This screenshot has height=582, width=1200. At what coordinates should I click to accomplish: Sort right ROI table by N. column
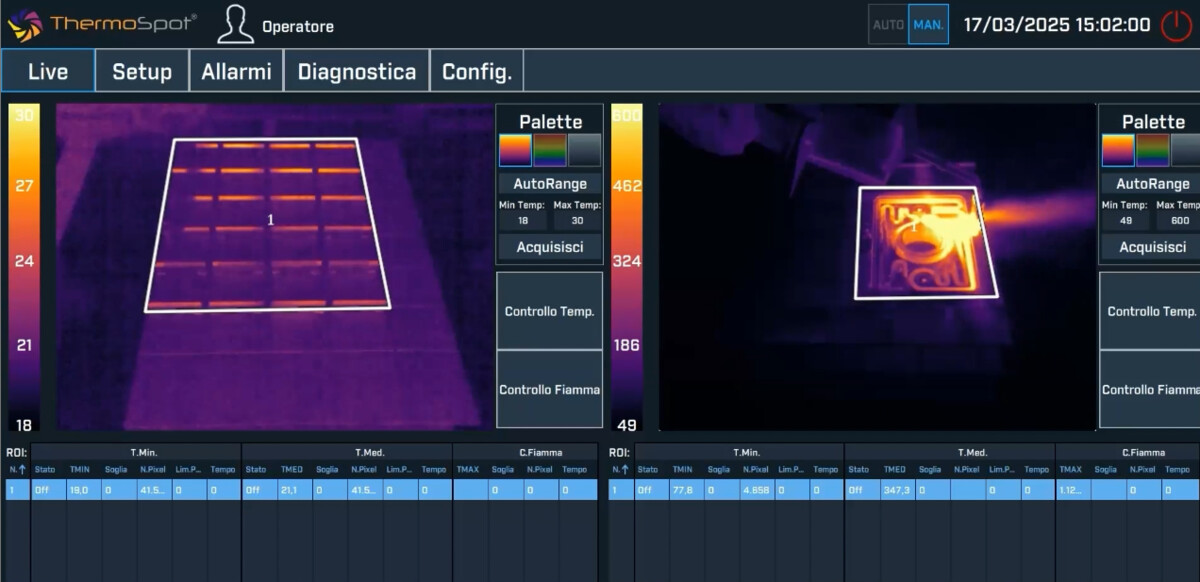coord(620,469)
